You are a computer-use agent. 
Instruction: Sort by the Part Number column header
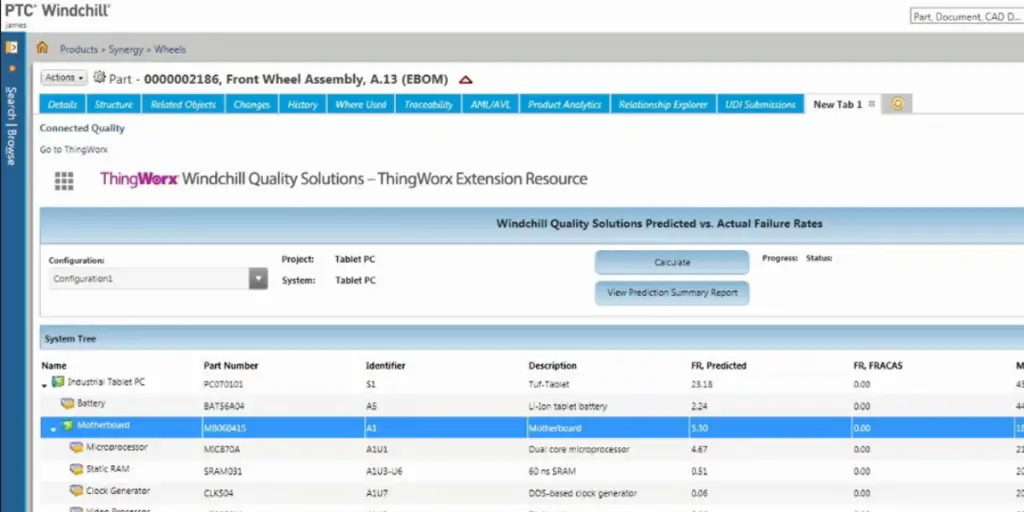pyautogui.click(x=231, y=365)
